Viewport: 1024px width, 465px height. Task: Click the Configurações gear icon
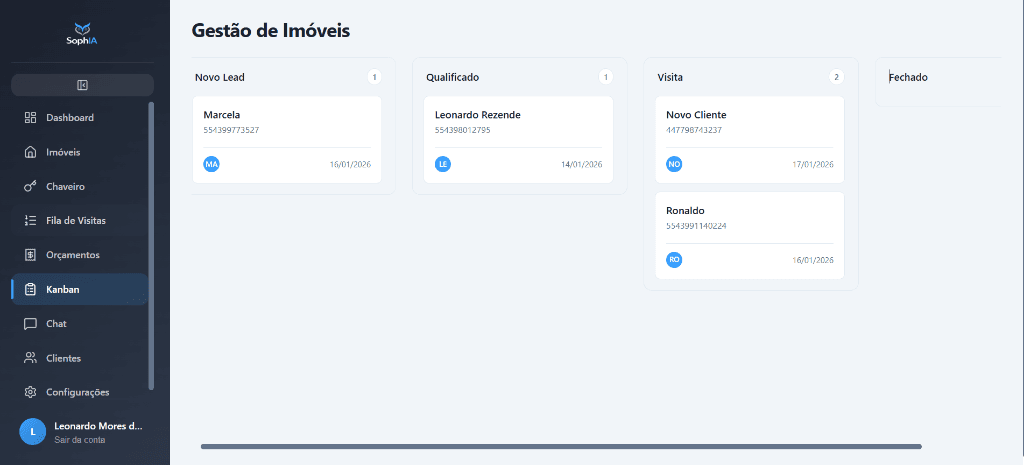[x=30, y=392]
